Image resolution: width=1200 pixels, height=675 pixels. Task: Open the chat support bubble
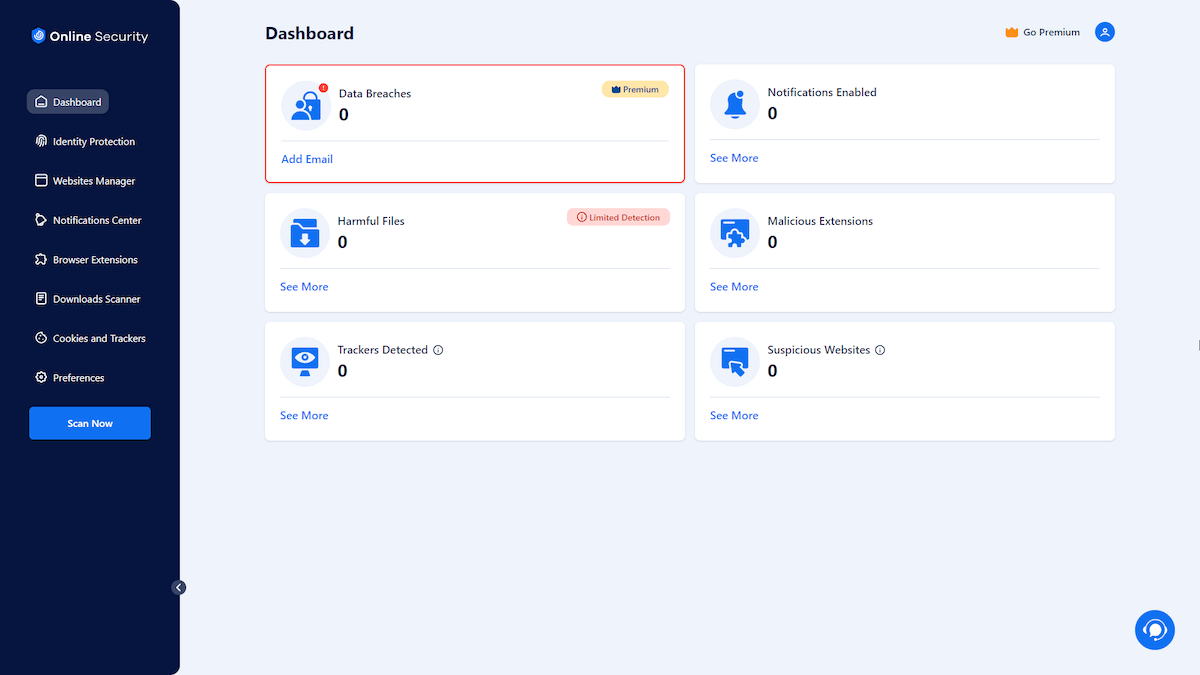(1155, 630)
